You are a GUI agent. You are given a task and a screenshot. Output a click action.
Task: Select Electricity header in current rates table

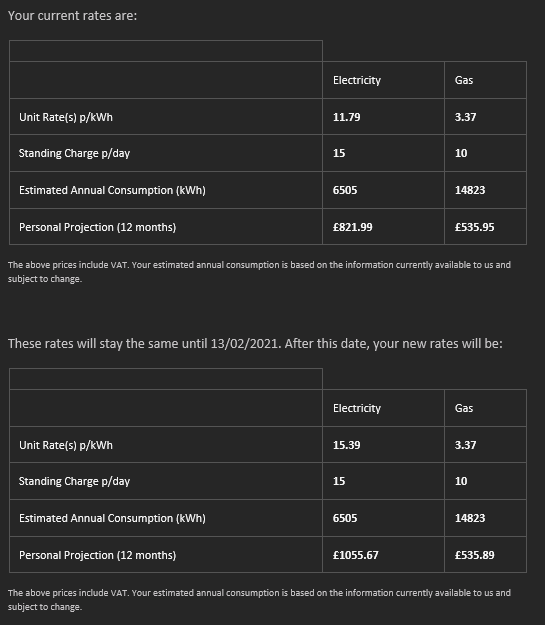pyautogui.click(x=357, y=81)
